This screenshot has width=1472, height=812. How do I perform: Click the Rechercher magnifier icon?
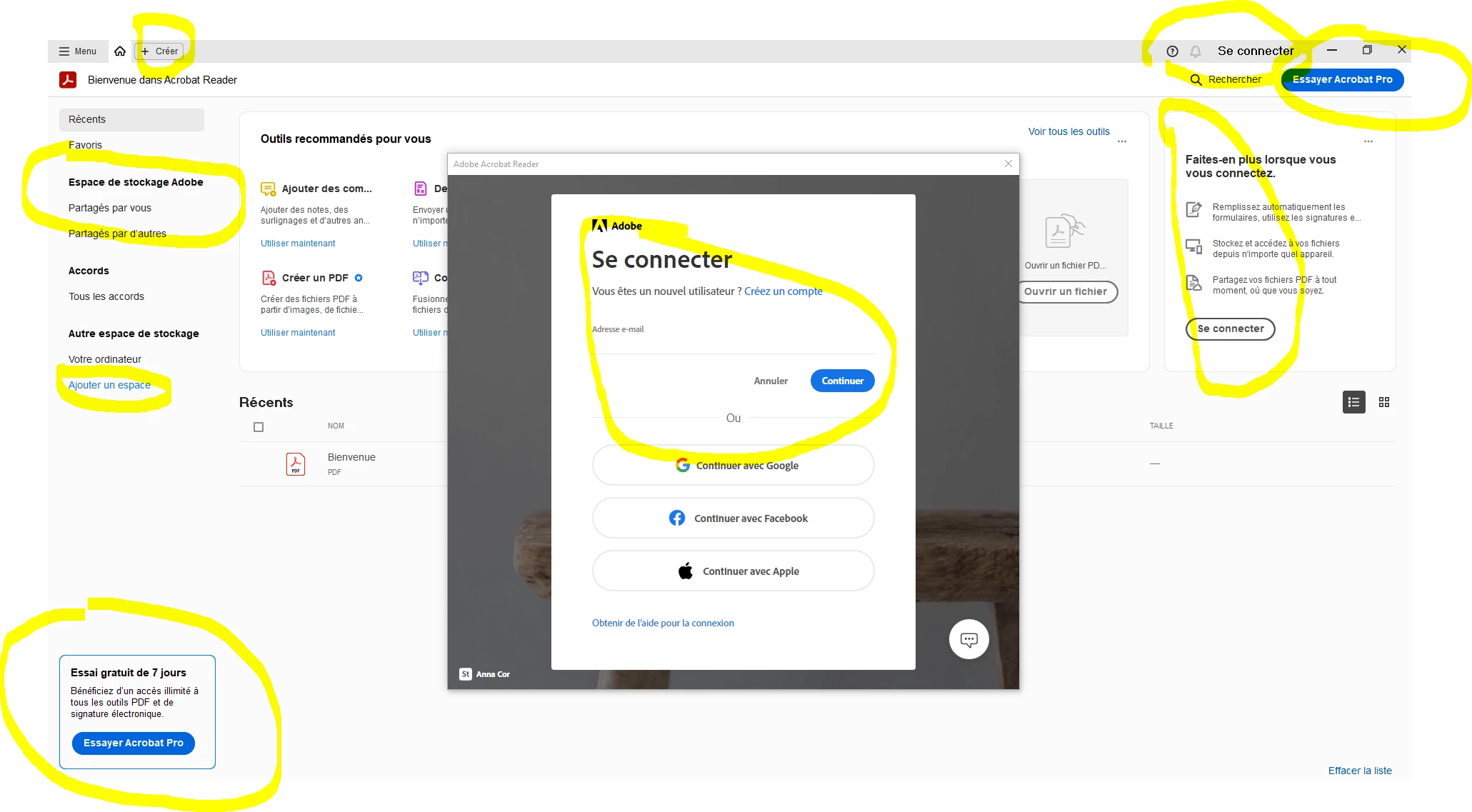[1196, 80]
